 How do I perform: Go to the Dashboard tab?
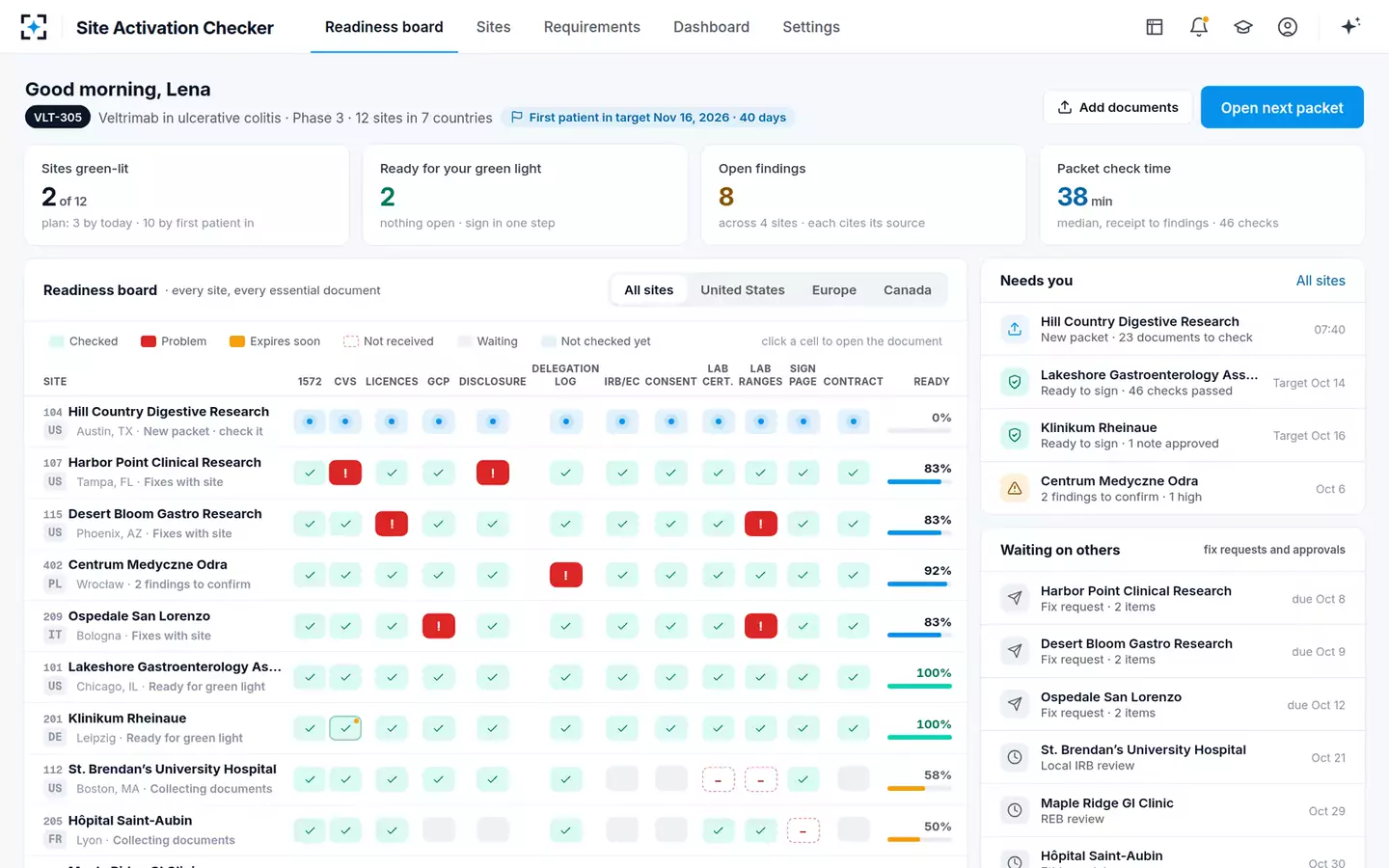[711, 27]
